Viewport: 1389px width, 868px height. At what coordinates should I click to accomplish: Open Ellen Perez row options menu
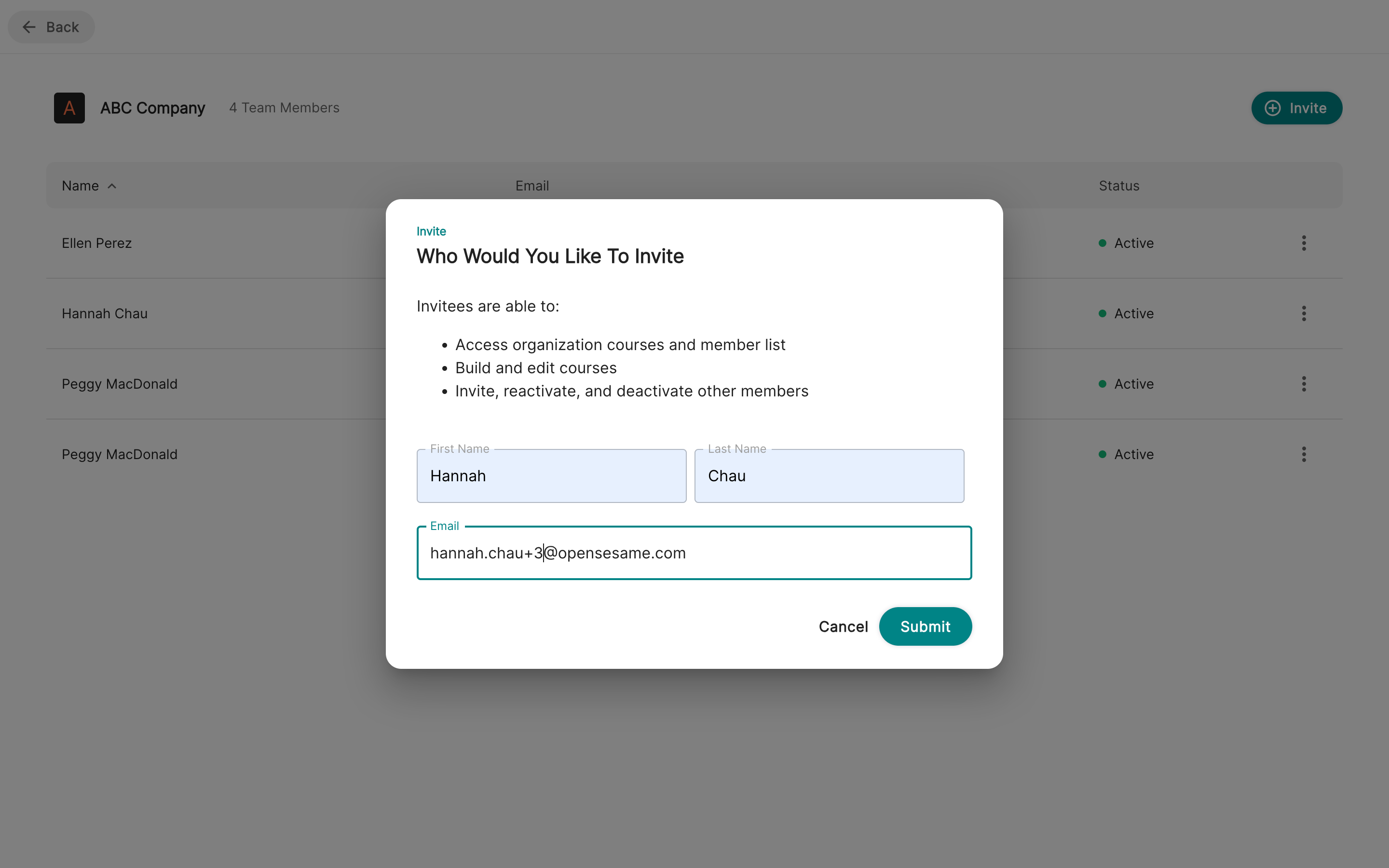pos(1304,244)
